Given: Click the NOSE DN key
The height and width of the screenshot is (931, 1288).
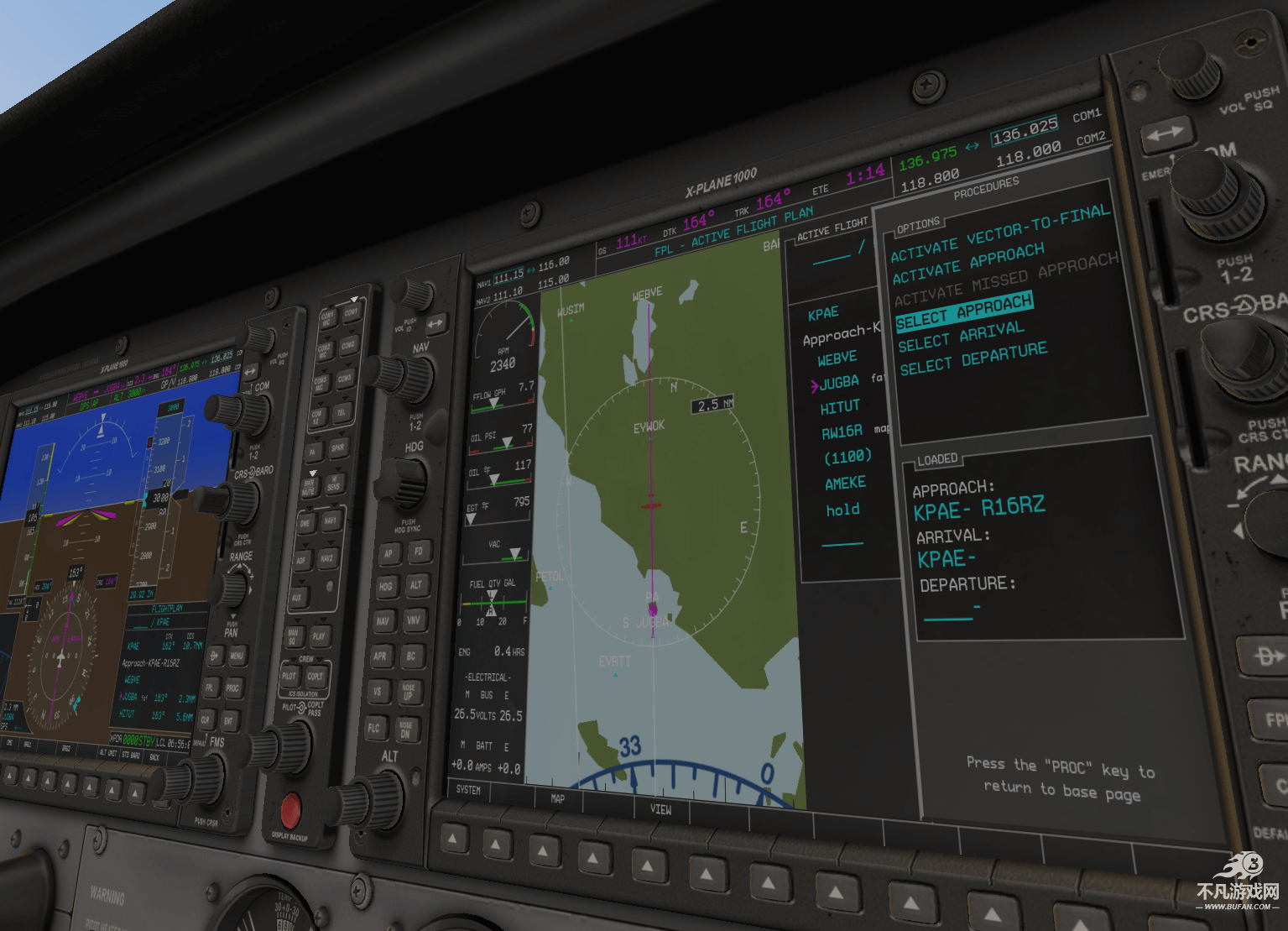Looking at the screenshot, I should click(x=406, y=730).
